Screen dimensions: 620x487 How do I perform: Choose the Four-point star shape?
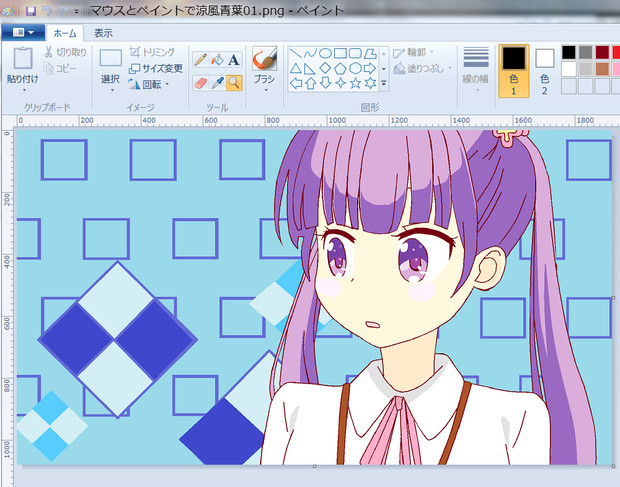[x=340, y=83]
